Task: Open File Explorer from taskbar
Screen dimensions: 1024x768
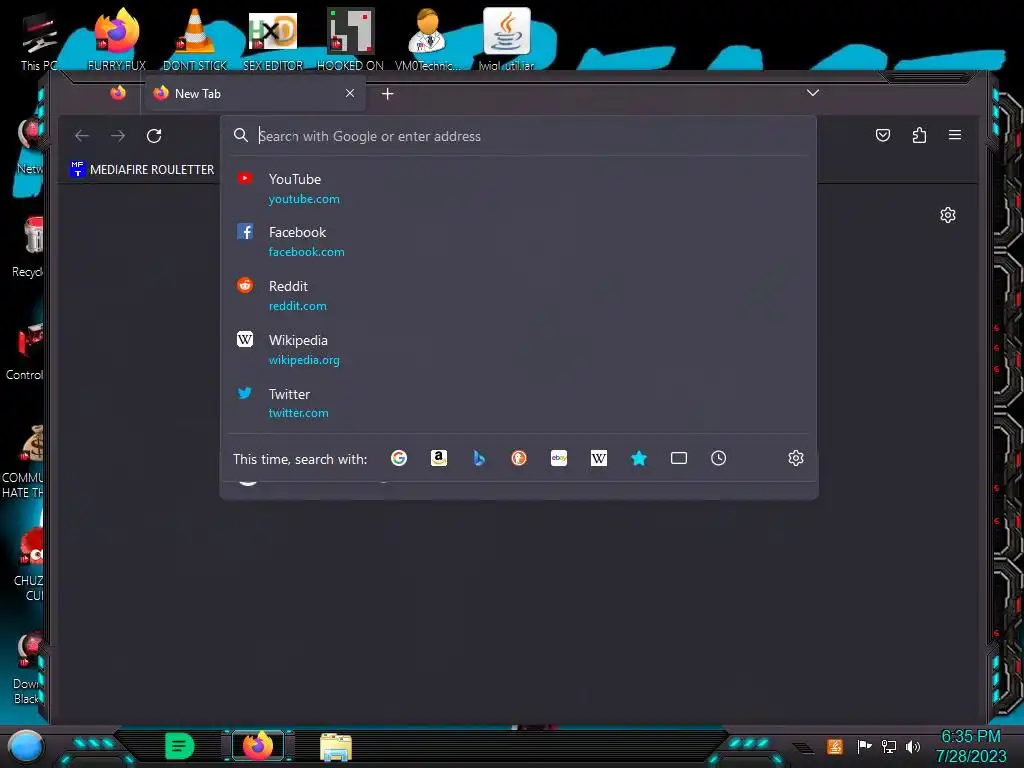Action: 336,747
